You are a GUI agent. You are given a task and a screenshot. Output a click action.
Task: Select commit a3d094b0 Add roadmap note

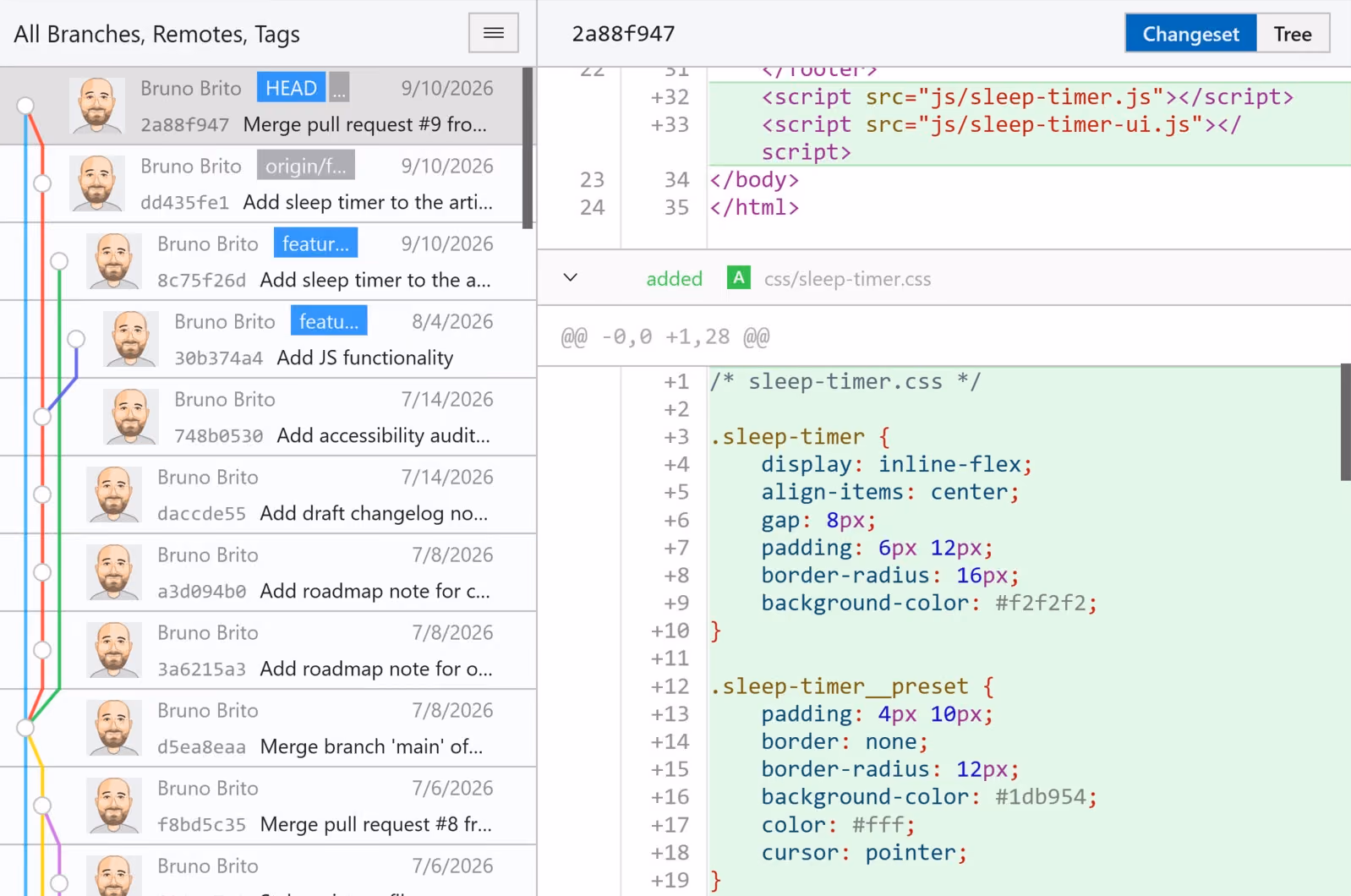point(268,572)
